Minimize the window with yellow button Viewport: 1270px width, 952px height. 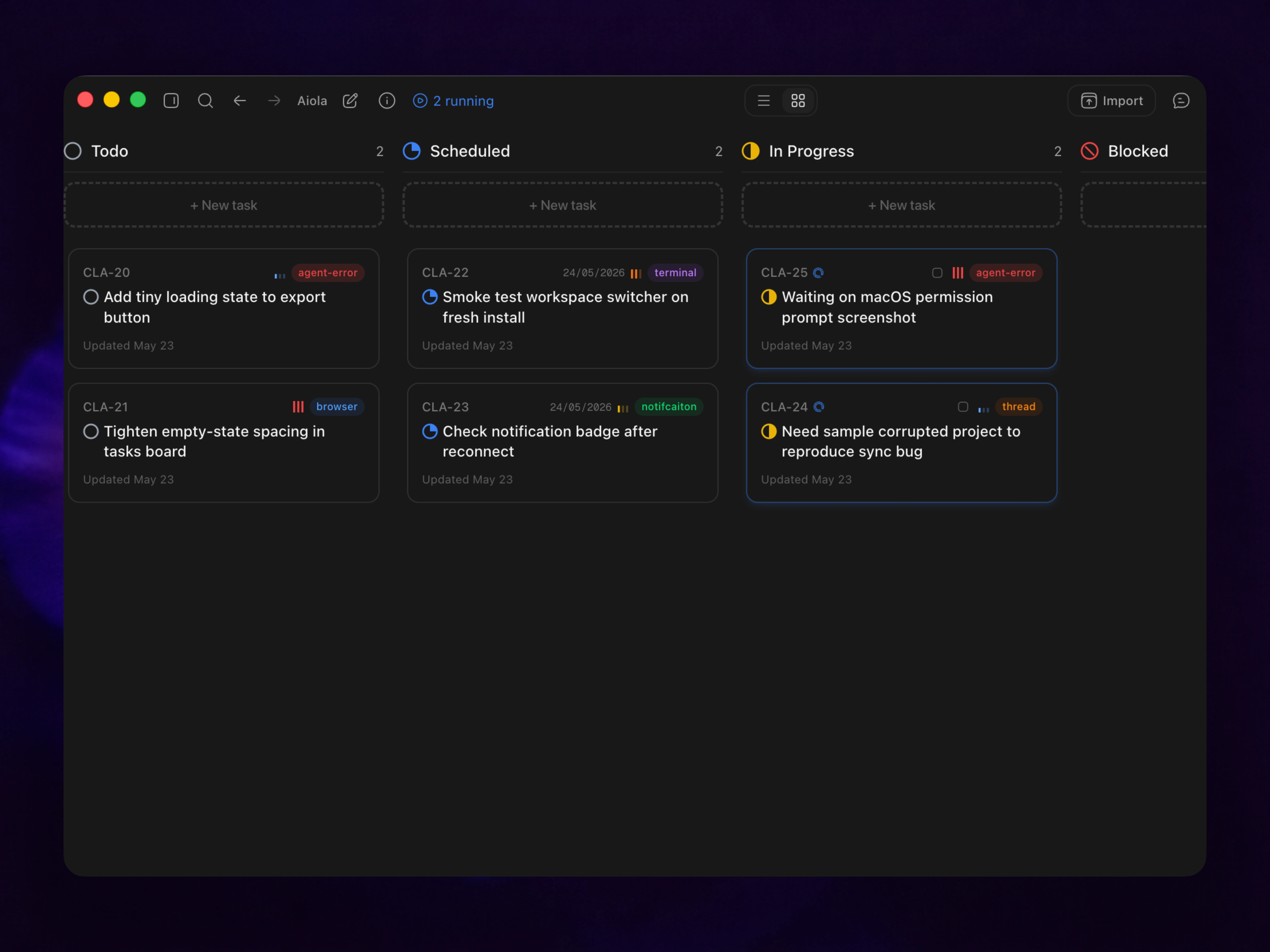(111, 100)
